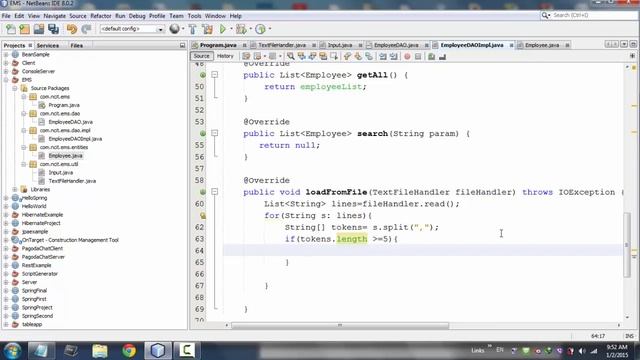Open the folder icon on the taskbar

100,351
